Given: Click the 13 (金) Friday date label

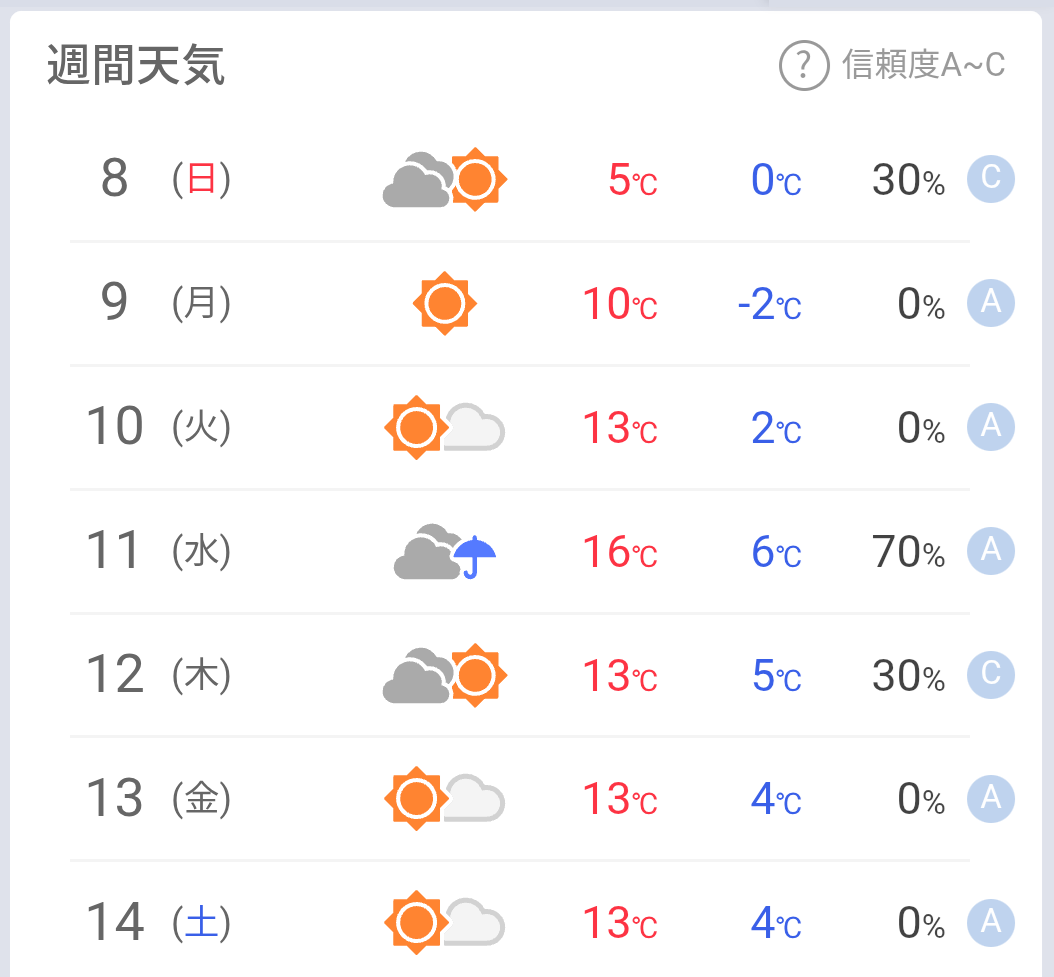Looking at the screenshot, I should 158,799.
